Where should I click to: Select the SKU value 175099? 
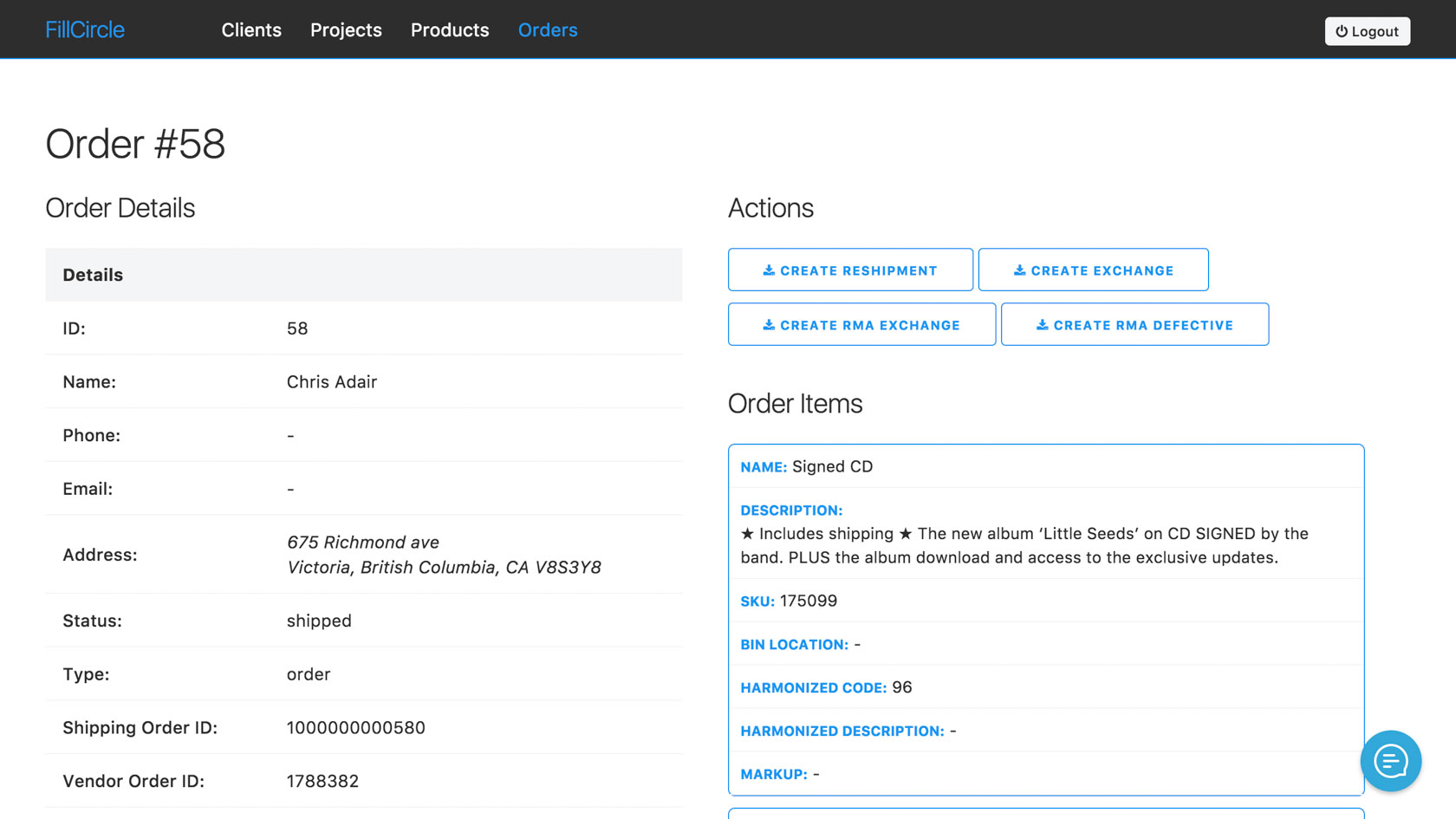click(808, 601)
